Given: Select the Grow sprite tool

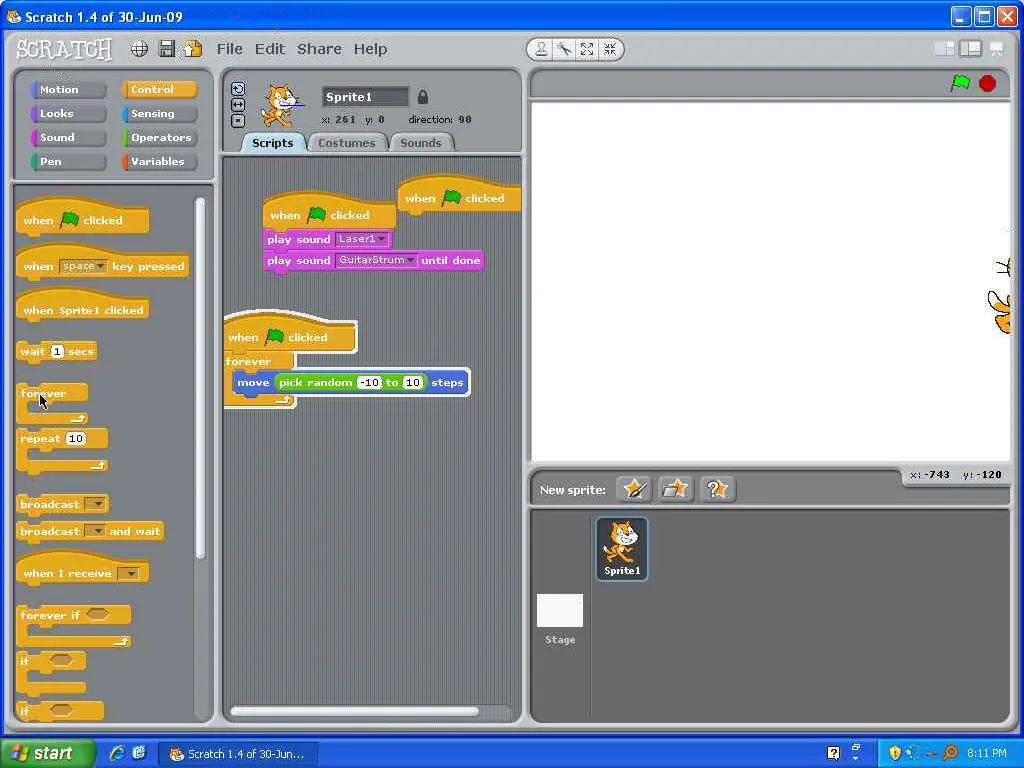Looking at the screenshot, I should [x=587, y=49].
